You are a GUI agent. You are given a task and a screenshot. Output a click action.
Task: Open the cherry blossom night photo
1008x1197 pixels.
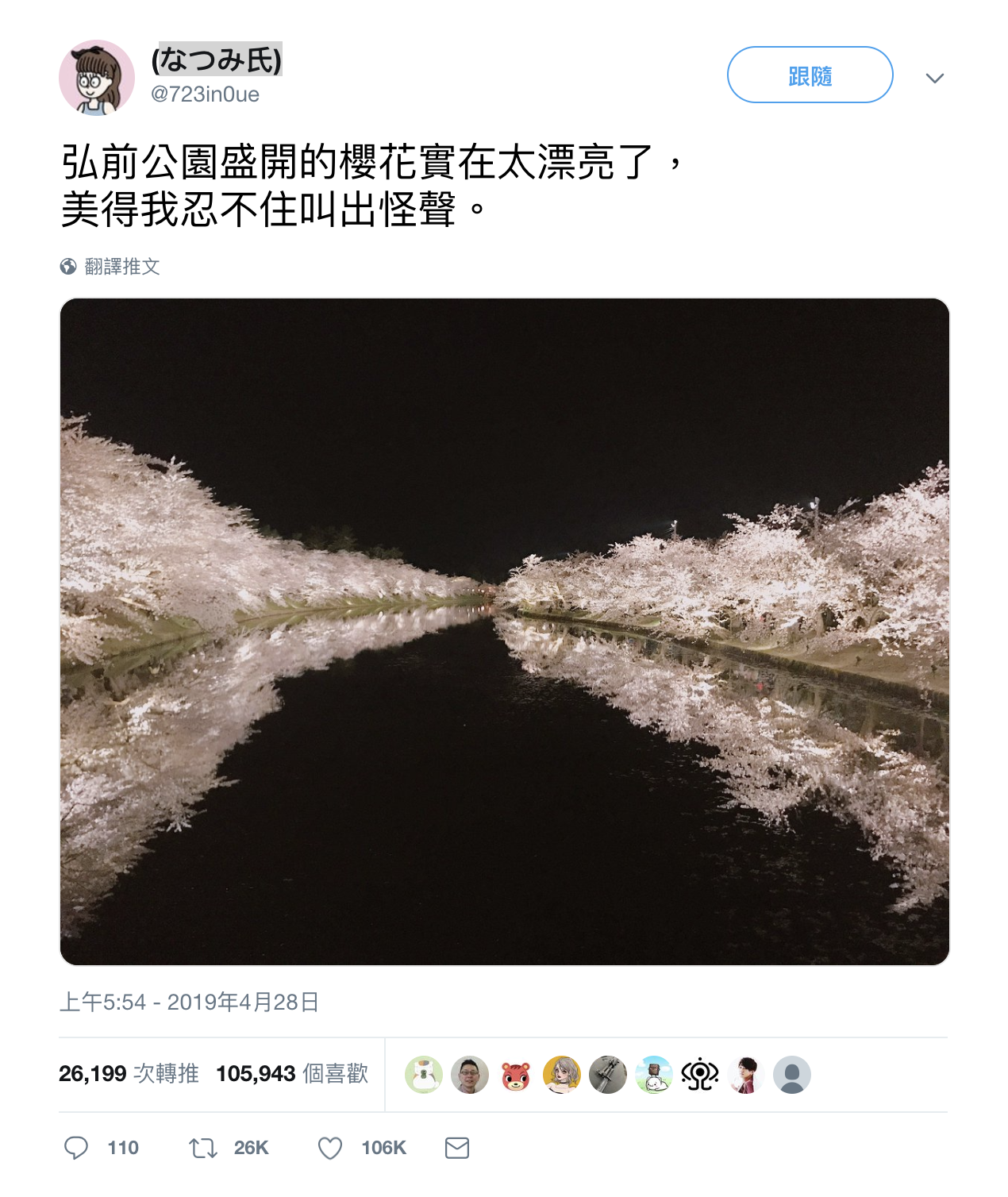click(x=505, y=632)
